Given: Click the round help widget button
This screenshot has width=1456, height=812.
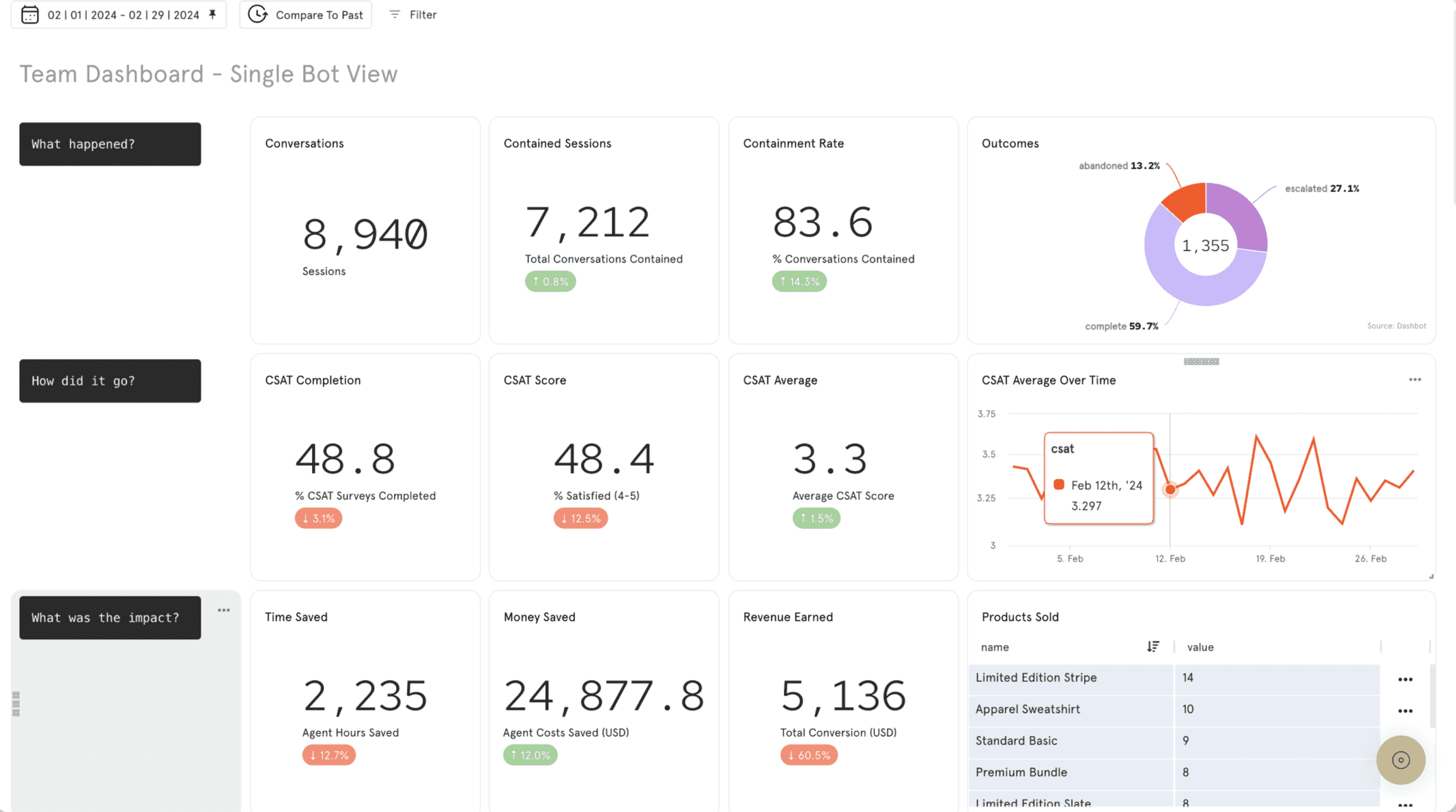Looking at the screenshot, I should coord(1400,760).
